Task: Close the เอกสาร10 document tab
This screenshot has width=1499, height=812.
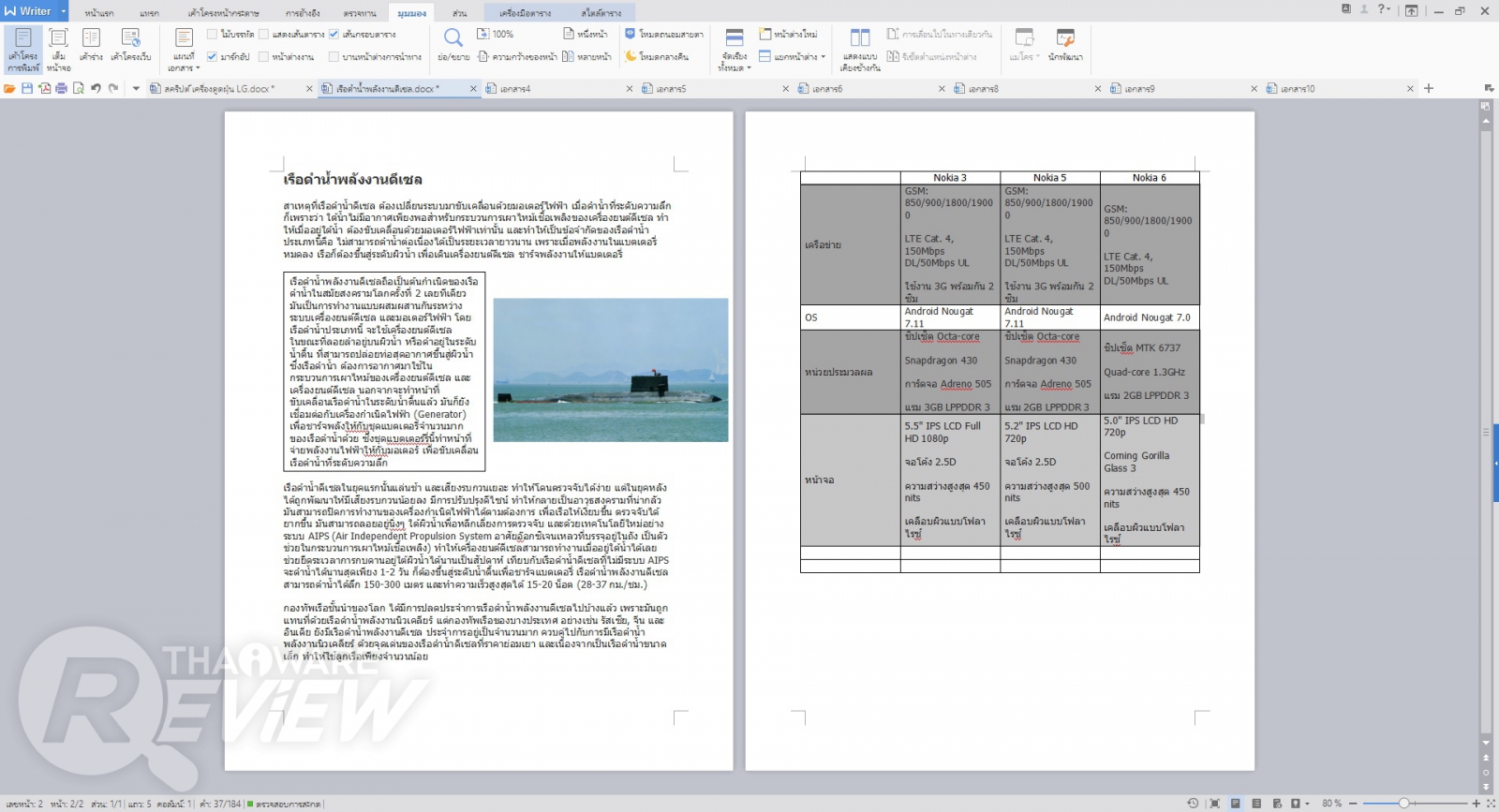Action: click(x=1410, y=89)
